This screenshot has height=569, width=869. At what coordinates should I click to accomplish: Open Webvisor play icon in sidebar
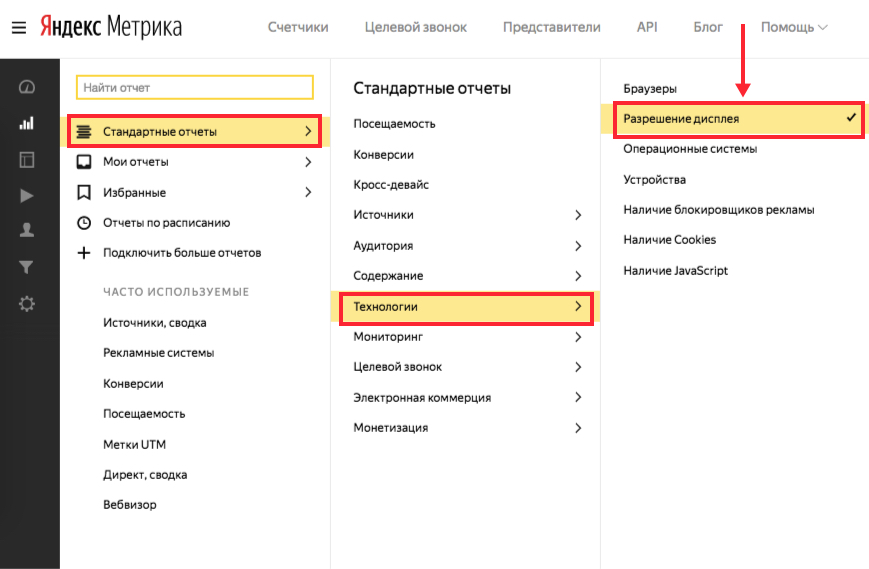coord(27,195)
